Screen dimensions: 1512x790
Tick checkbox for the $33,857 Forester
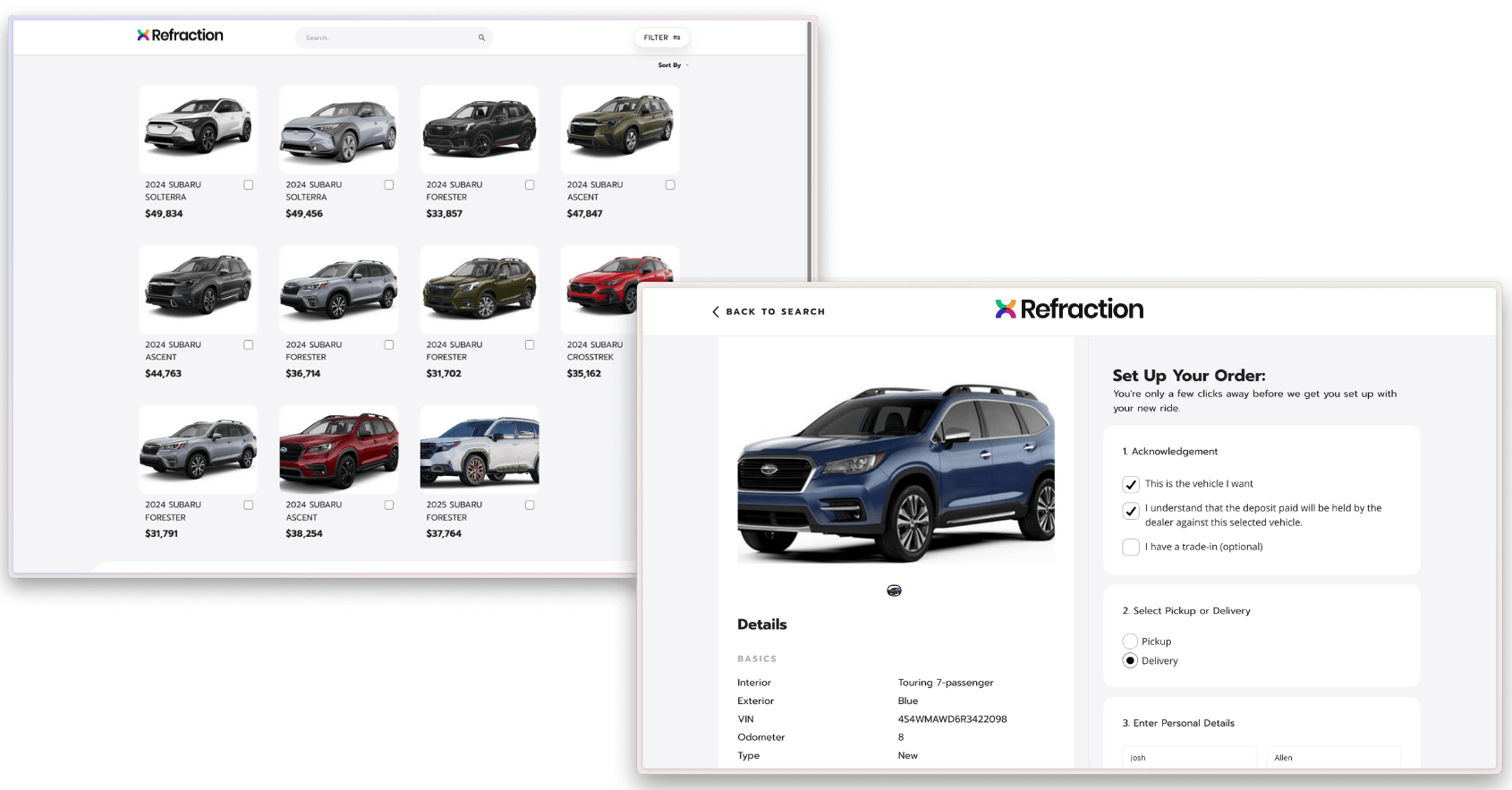click(x=530, y=185)
